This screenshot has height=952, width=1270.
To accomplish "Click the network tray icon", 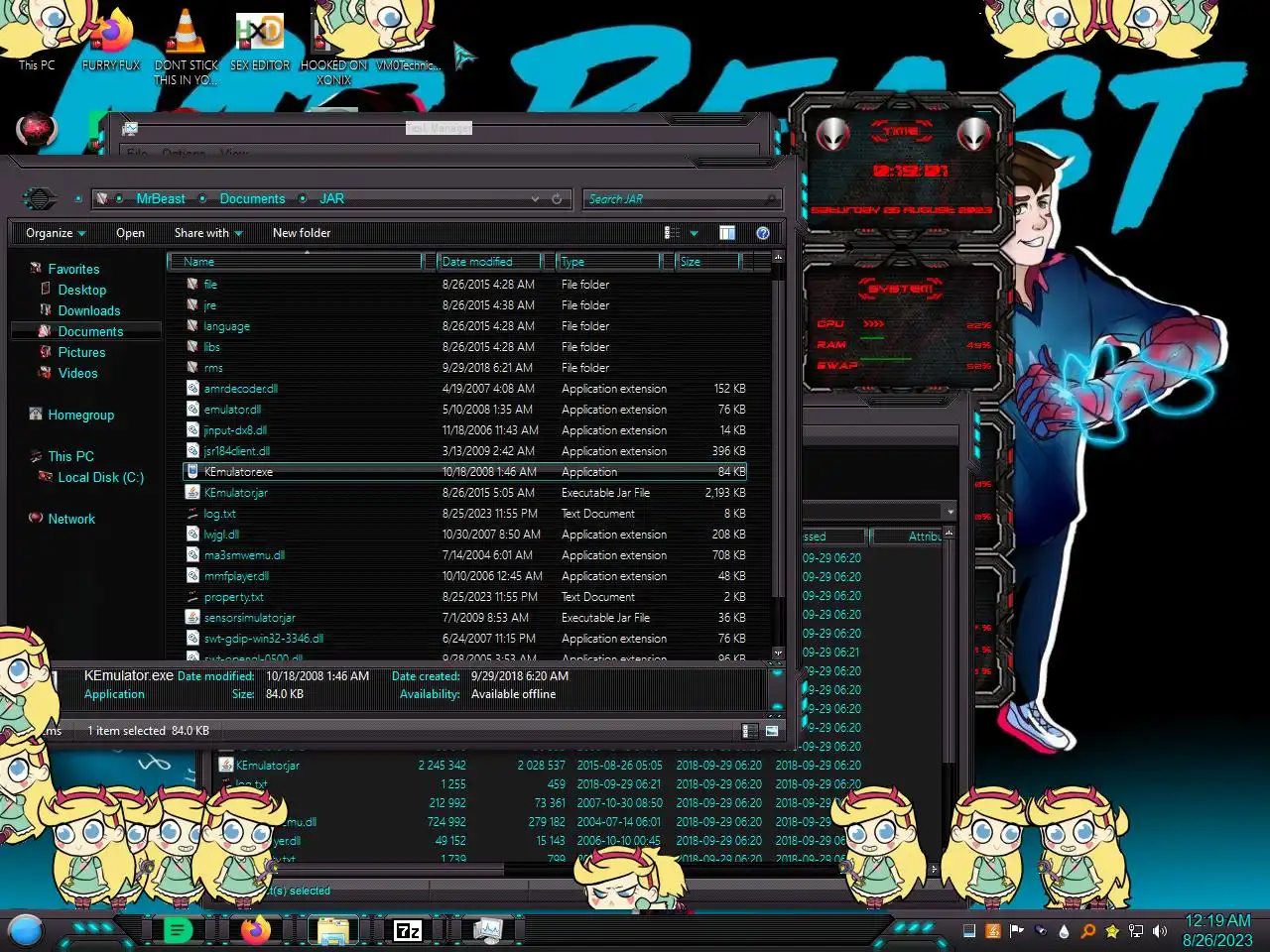I will point(1136,931).
